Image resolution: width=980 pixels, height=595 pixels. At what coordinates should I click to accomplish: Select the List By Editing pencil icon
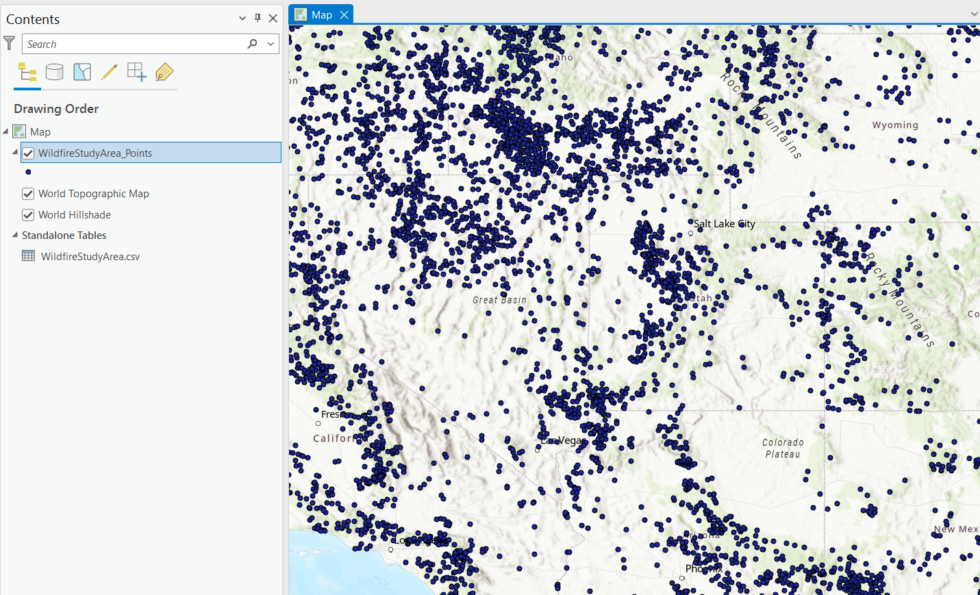(x=110, y=71)
